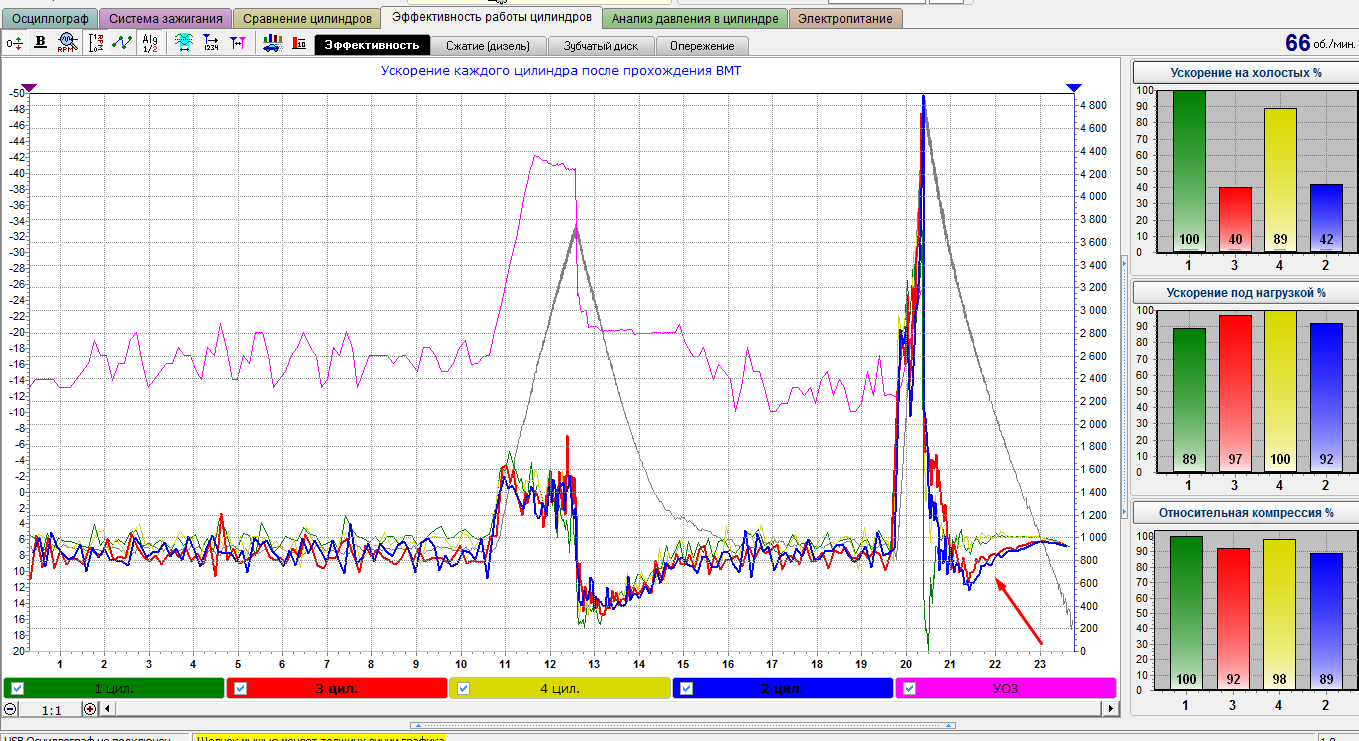Select the Сжатие (дизель) sub-tab
Screen dimensions: 1359x741
tap(489, 45)
